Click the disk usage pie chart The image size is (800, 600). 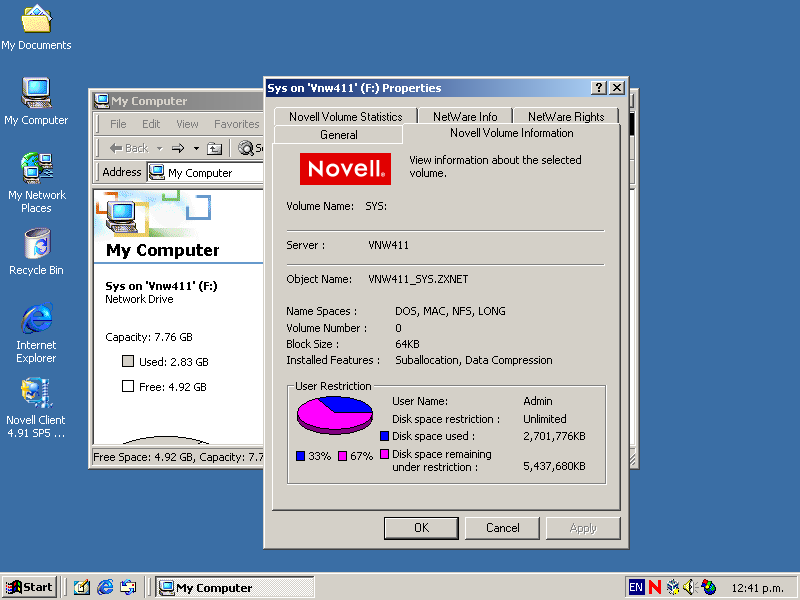[x=335, y=415]
